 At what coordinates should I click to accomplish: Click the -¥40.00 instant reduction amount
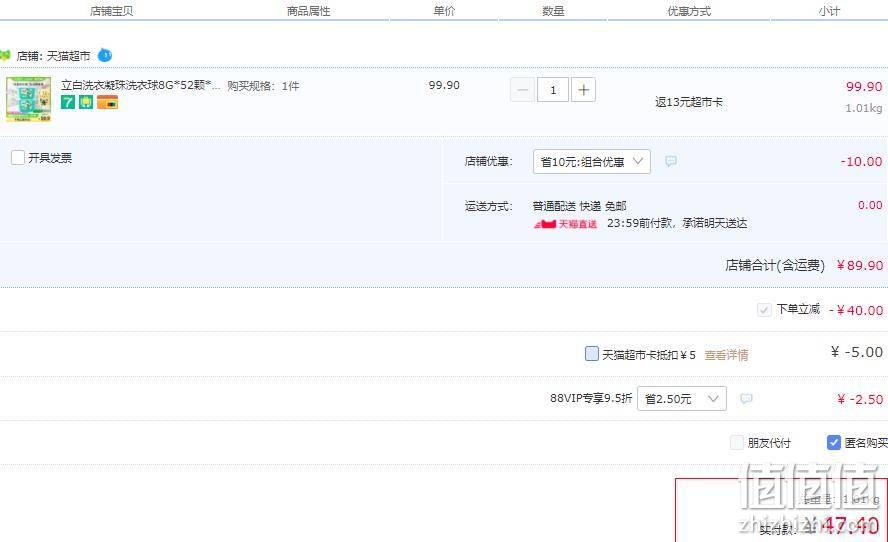856,310
